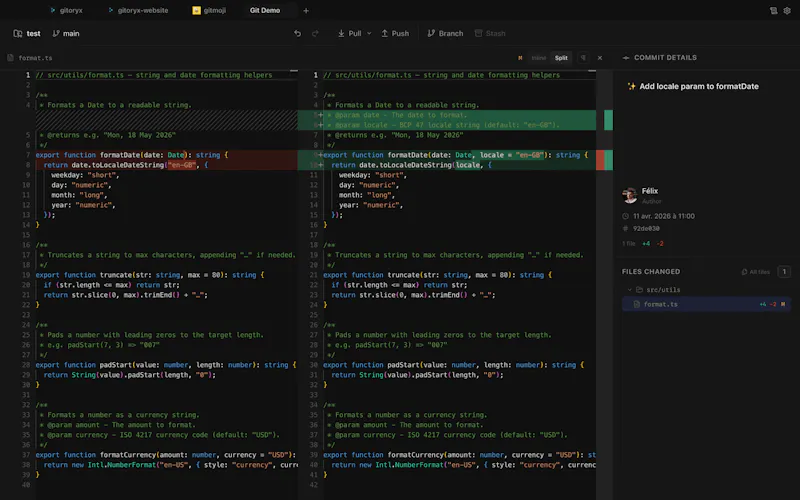Click the src/utils folder icon

(639, 290)
